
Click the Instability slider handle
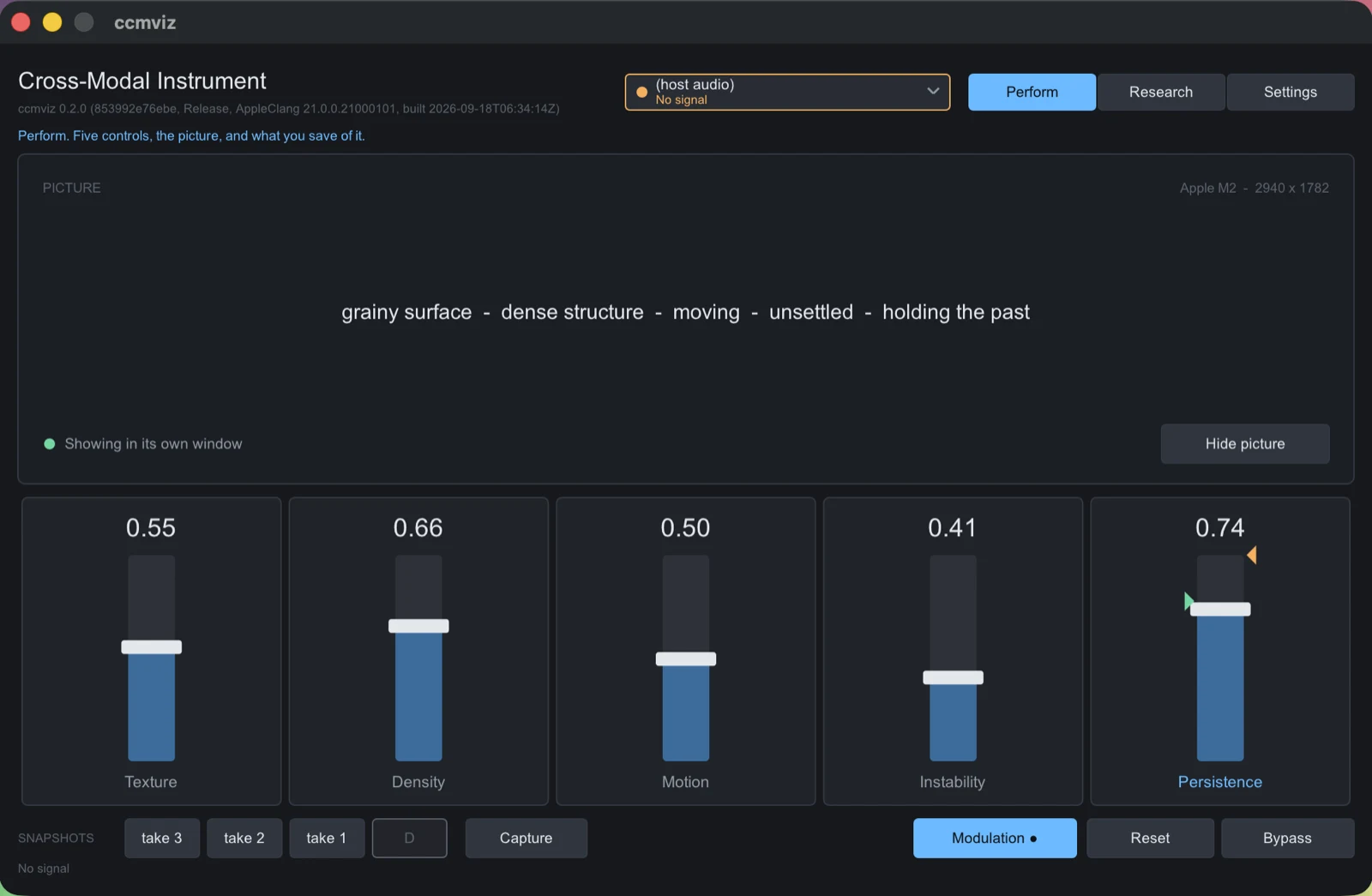tap(953, 677)
